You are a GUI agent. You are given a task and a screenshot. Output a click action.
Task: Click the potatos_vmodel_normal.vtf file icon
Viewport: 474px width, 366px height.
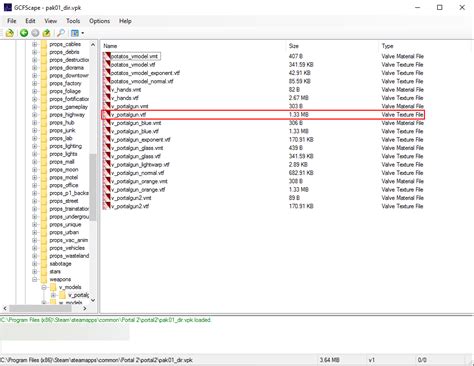[x=107, y=81]
